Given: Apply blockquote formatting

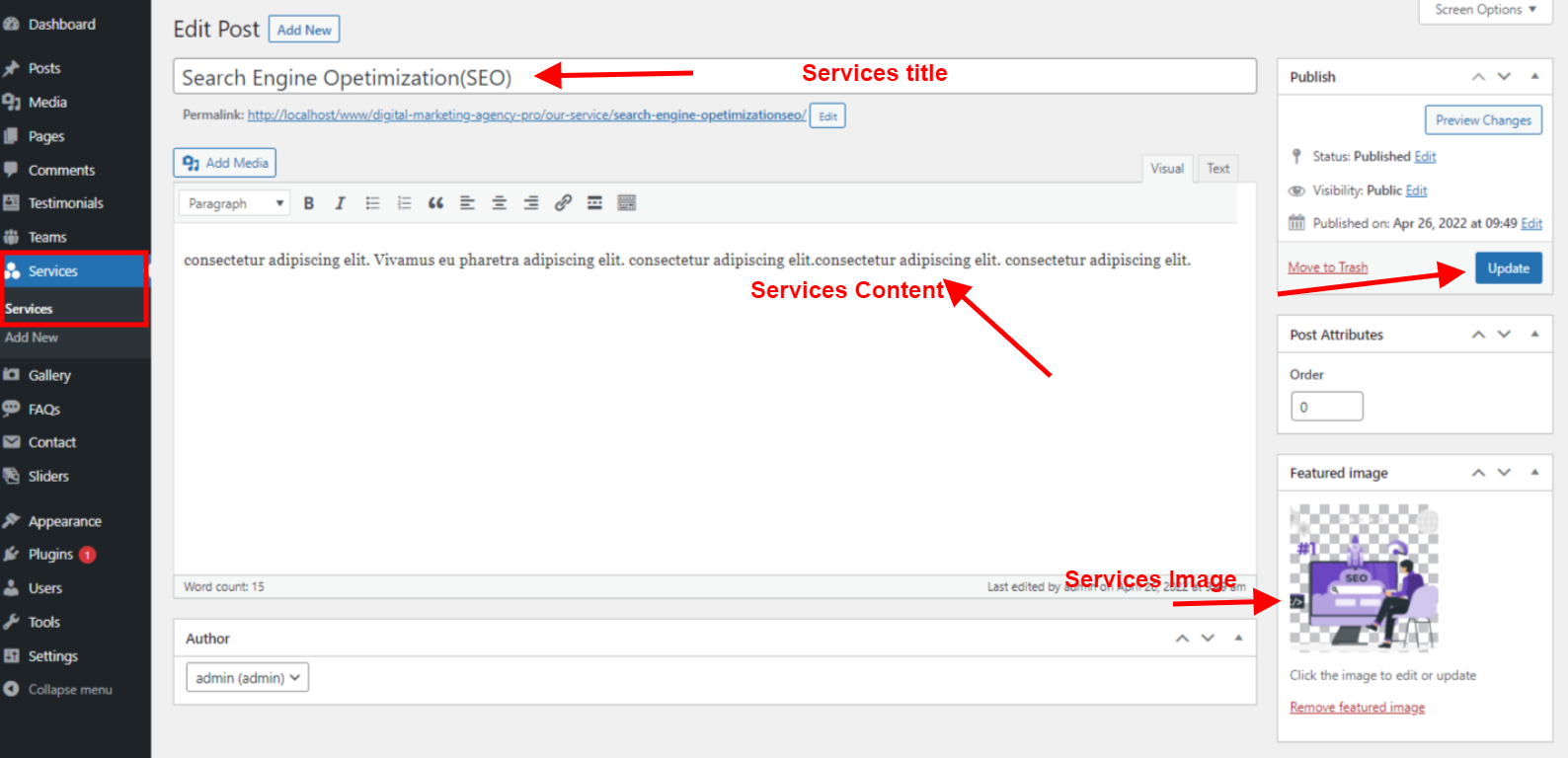Looking at the screenshot, I should pos(435,203).
